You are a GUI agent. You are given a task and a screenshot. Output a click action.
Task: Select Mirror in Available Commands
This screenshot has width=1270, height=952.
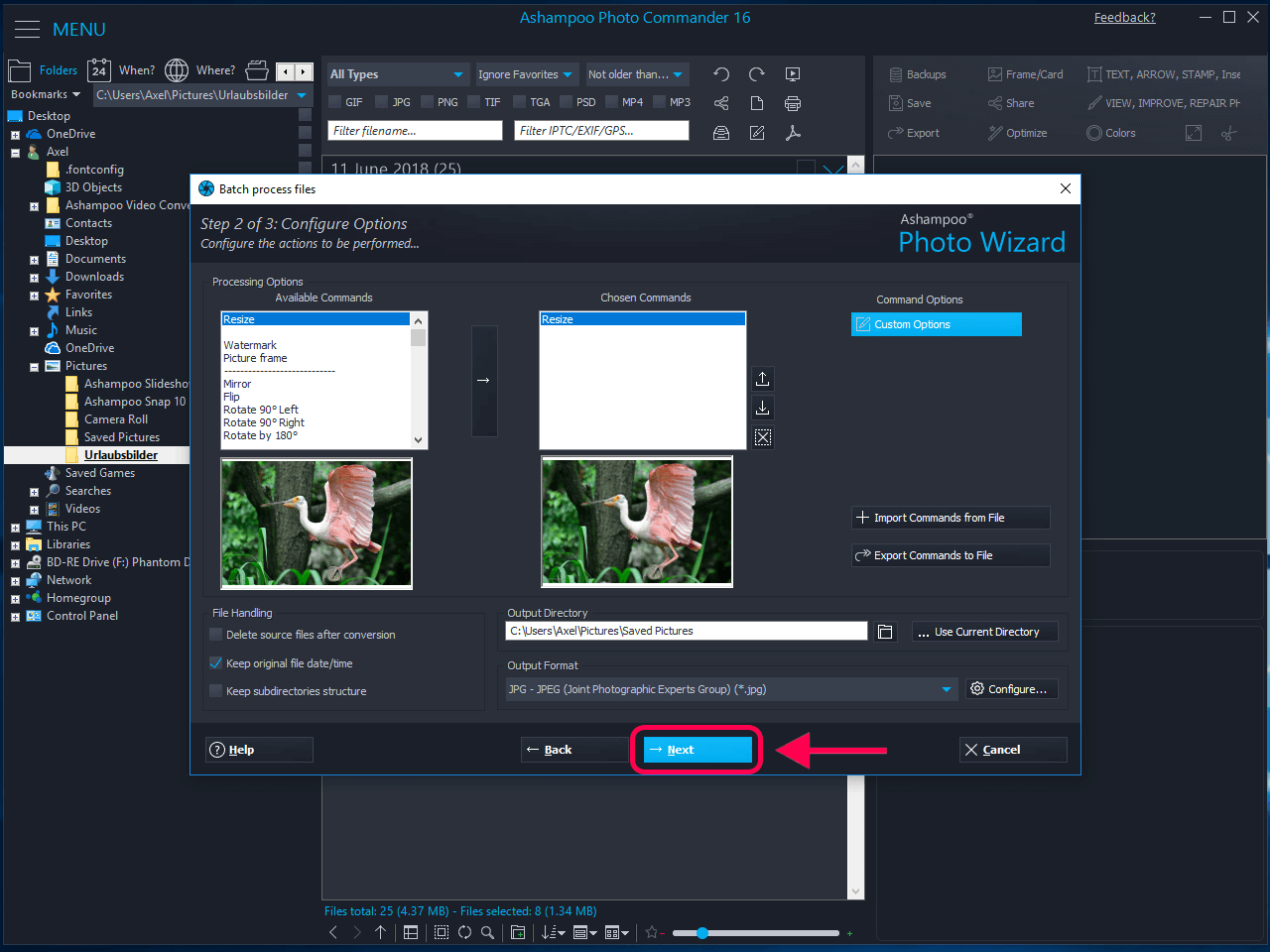coord(237,384)
